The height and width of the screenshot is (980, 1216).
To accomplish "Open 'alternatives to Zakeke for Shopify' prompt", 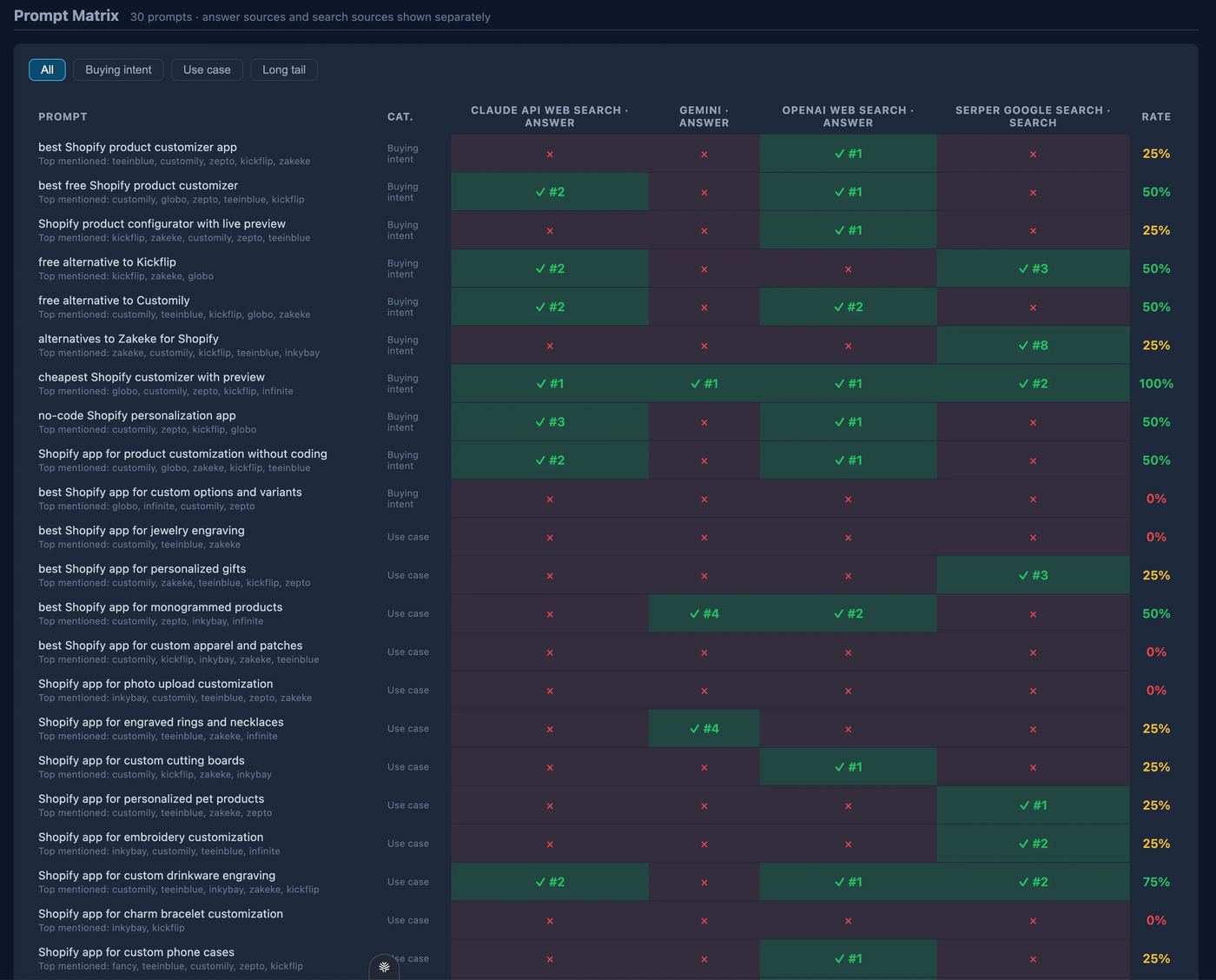I will [x=129, y=338].
